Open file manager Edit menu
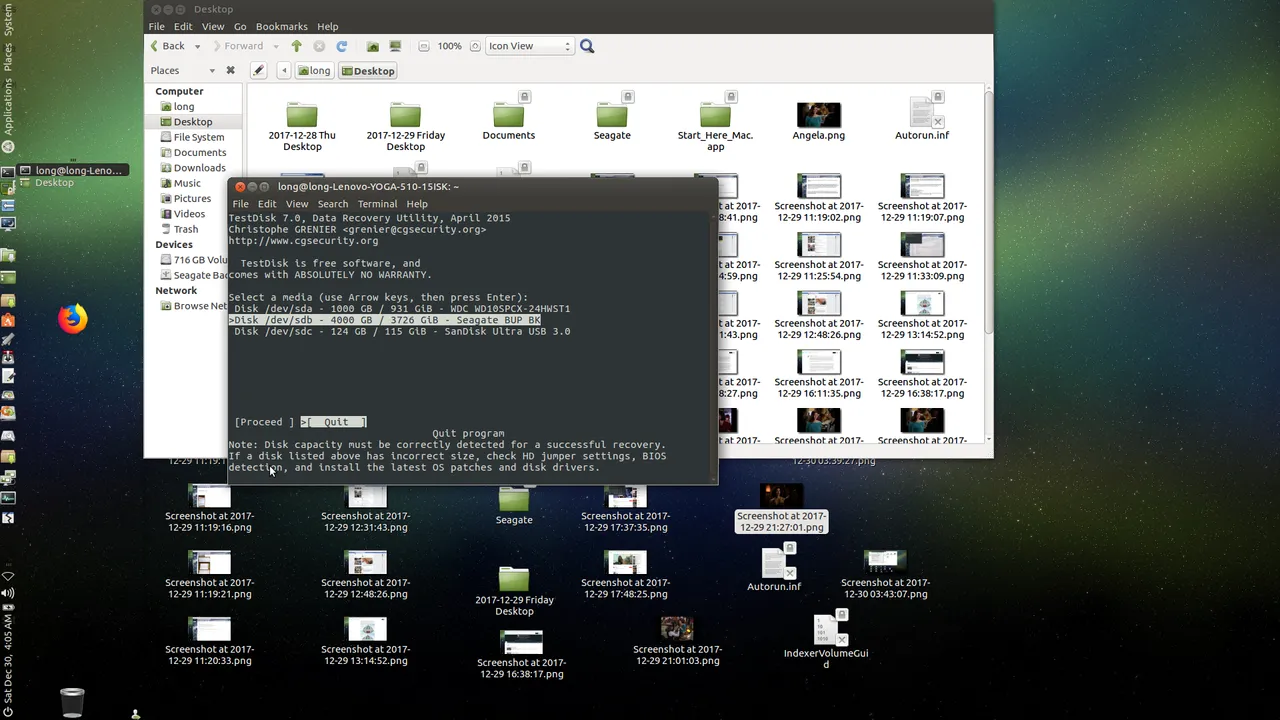 (183, 26)
